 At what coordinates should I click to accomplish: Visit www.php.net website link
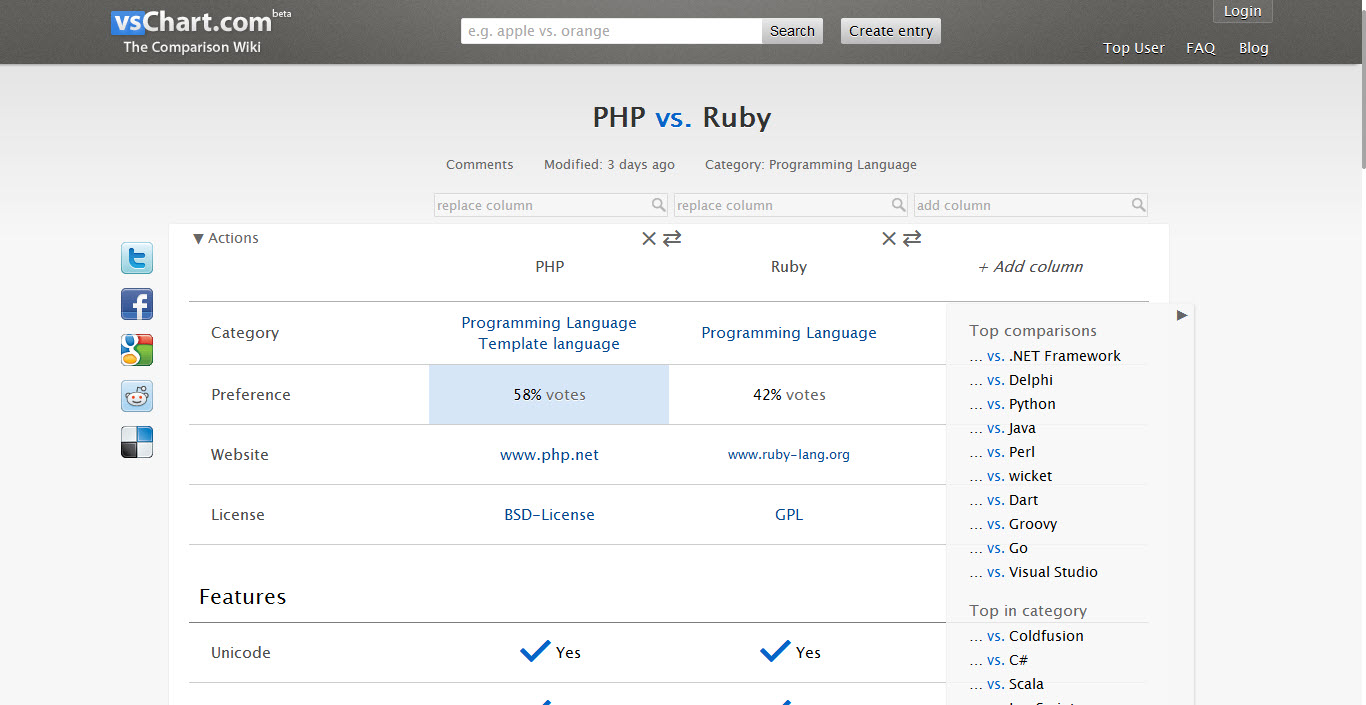[549, 455]
